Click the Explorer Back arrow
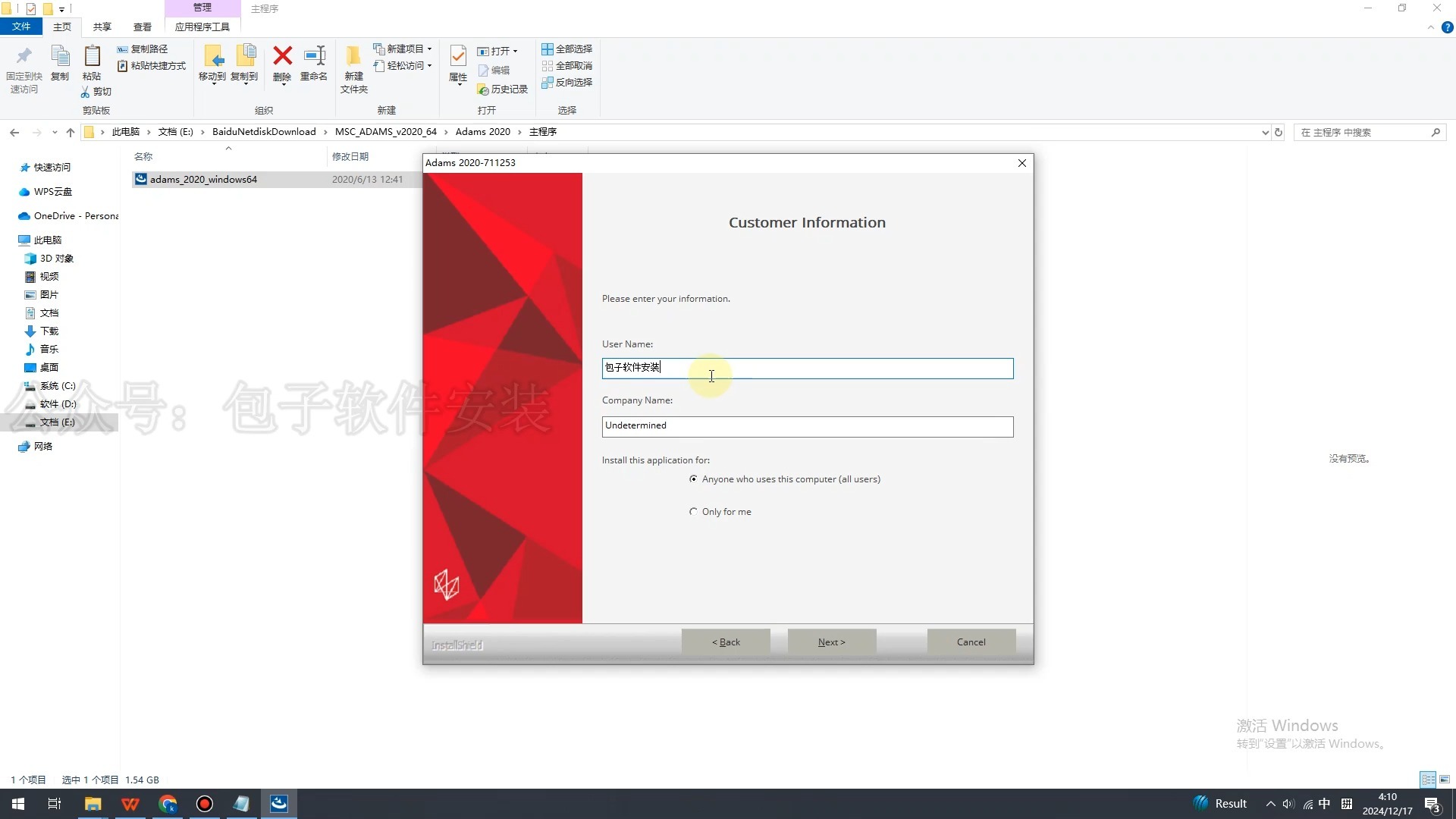1456x819 pixels. [14, 132]
